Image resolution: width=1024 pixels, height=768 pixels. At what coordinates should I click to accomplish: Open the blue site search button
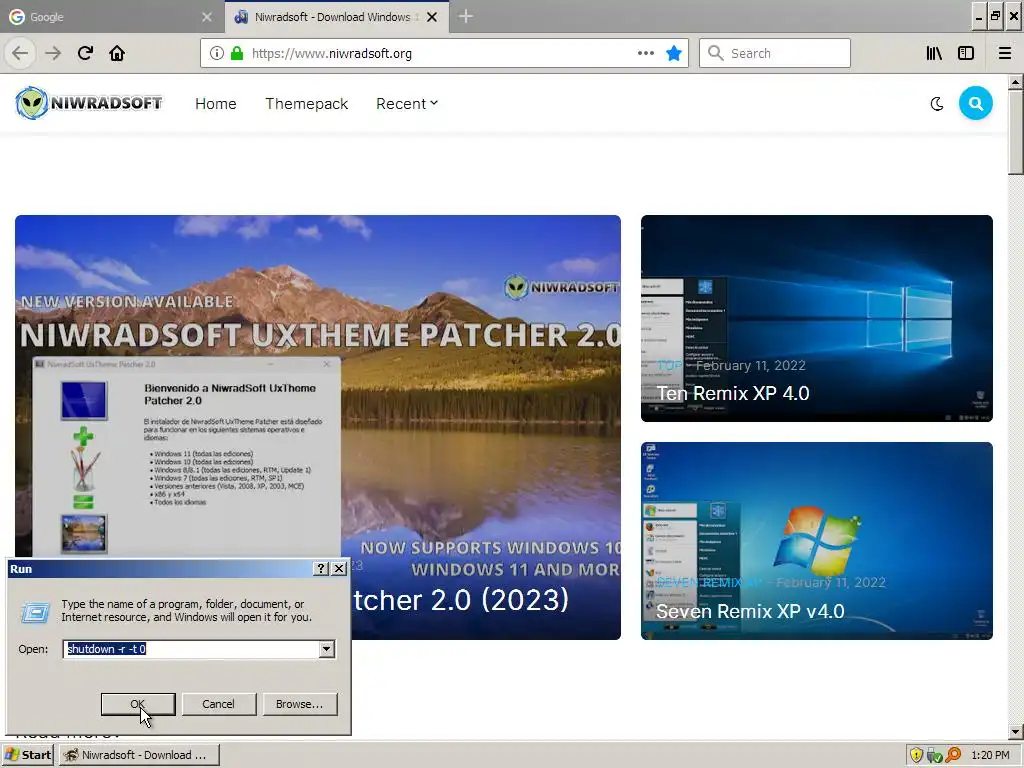pyautogui.click(x=976, y=103)
